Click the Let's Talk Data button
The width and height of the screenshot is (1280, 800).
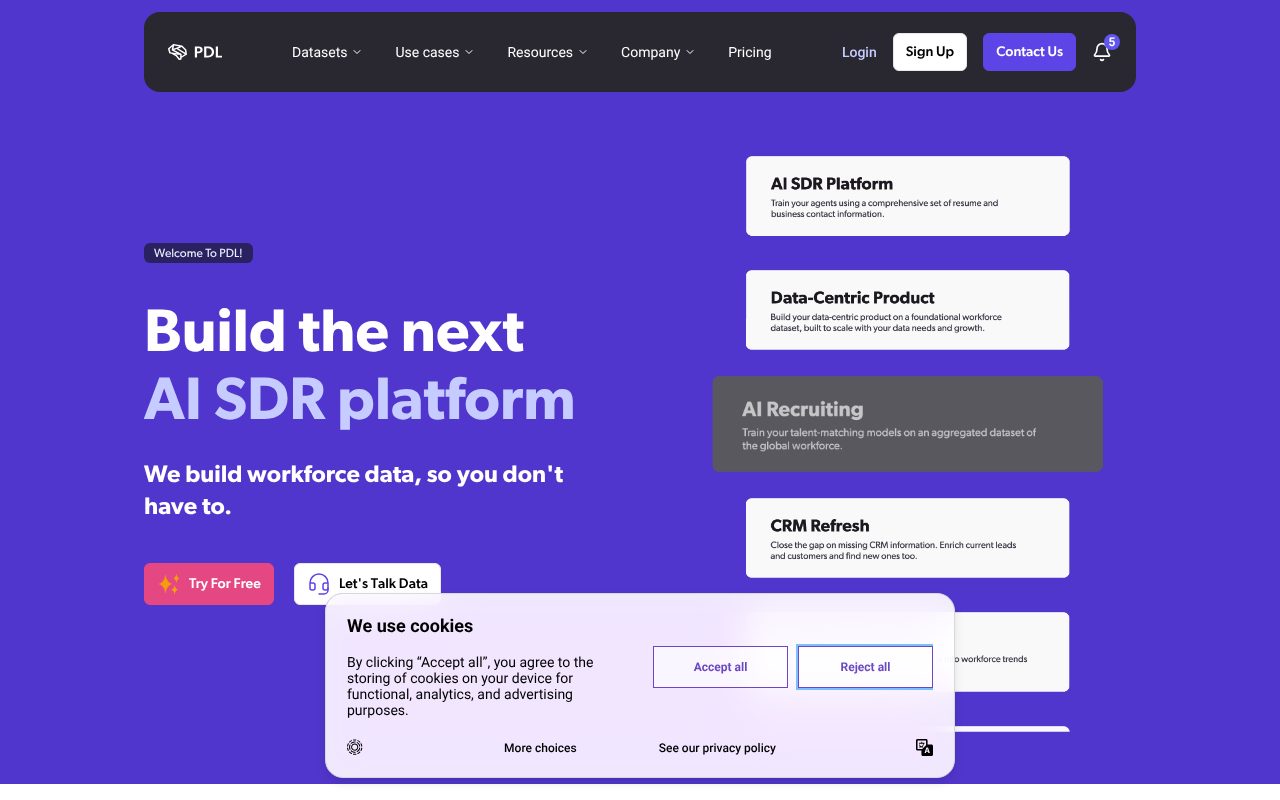point(367,584)
